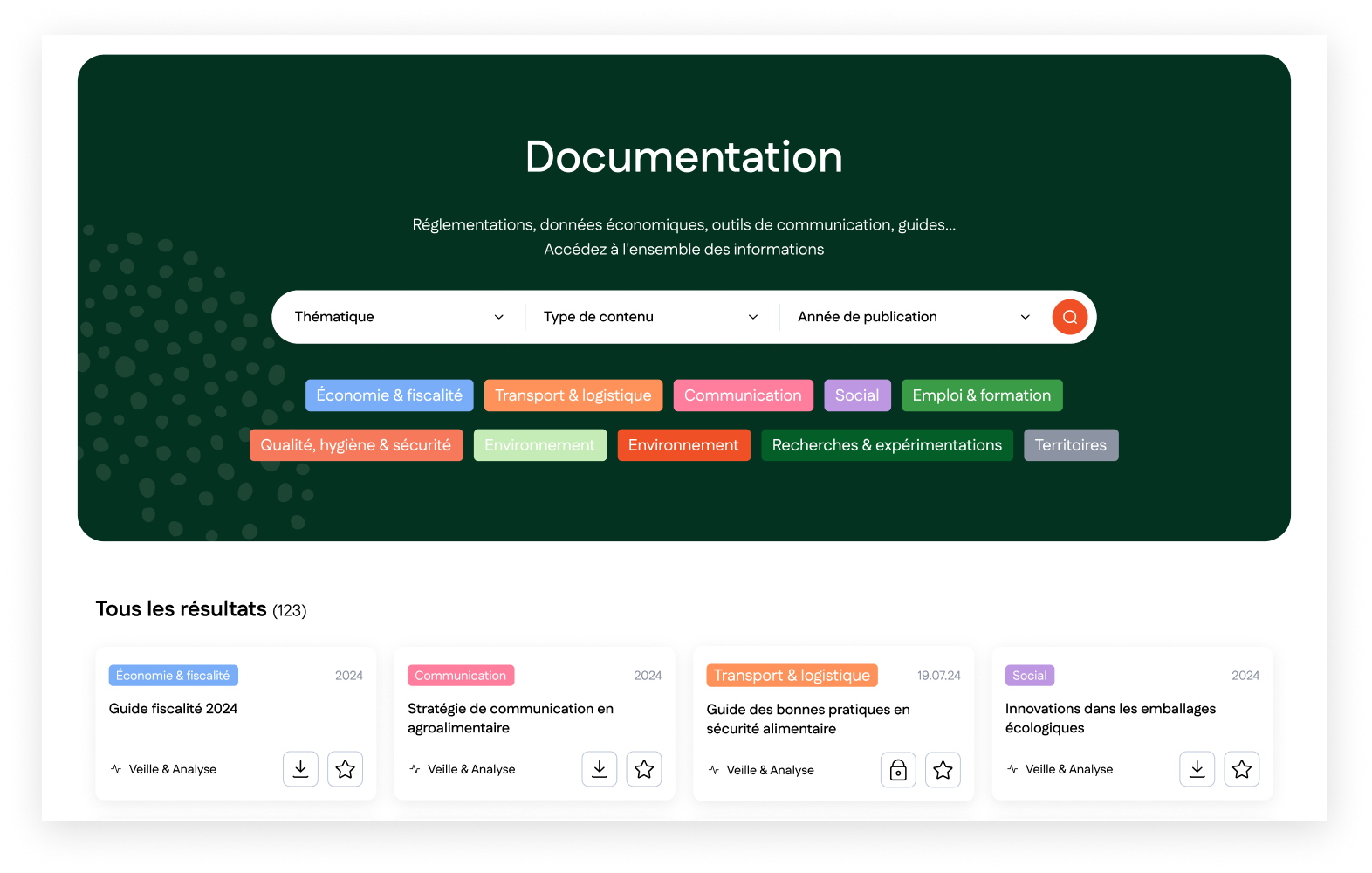The image size is (1372, 873).
Task: Click the Communication label on result card
Action: pyautogui.click(x=460, y=676)
